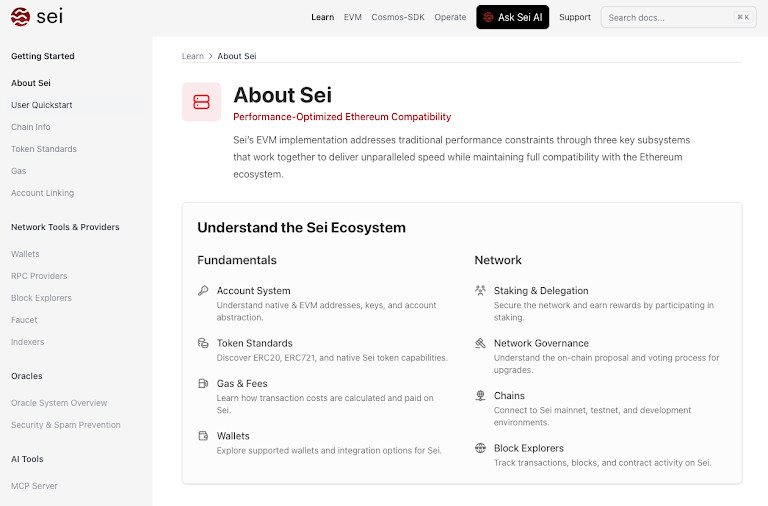This screenshot has width=768, height=506.
Task: Open the EVM tab in navigation
Action: click(353, 17)
